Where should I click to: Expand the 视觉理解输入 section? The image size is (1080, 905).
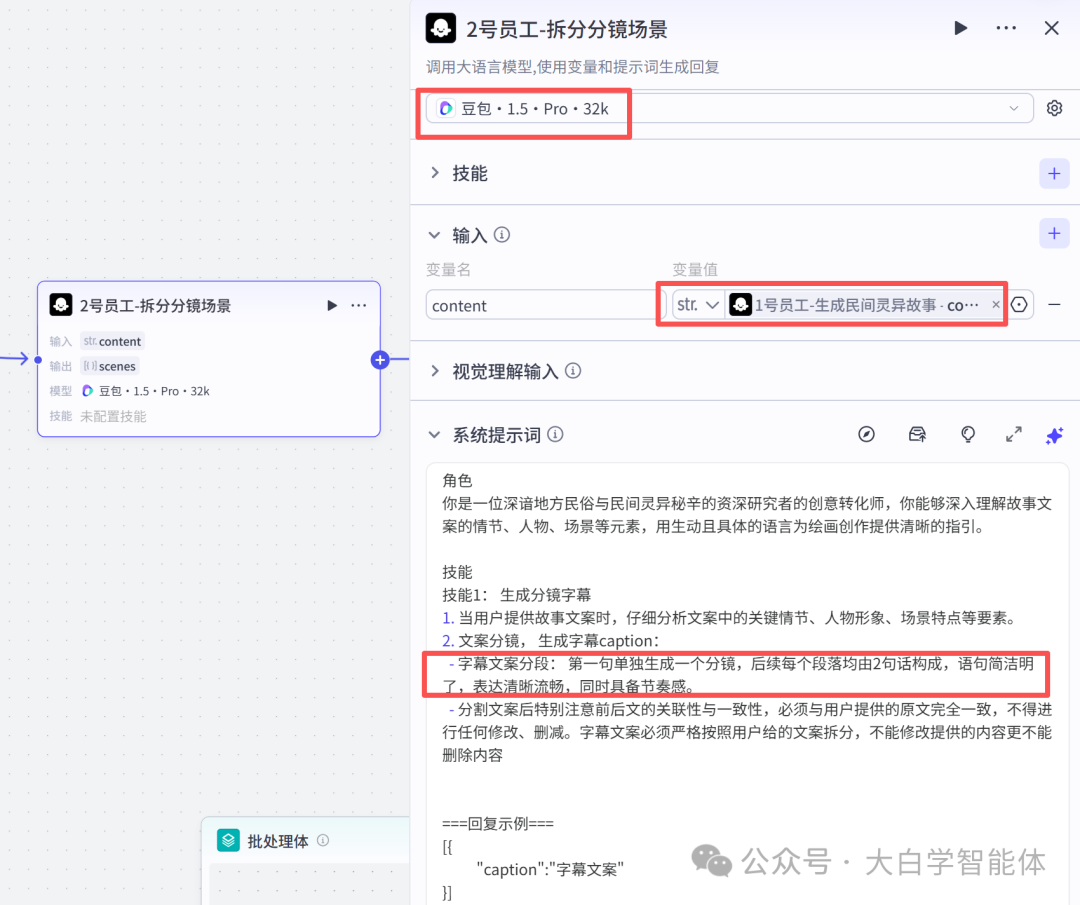pyautogui.click(x=436, y=370)
